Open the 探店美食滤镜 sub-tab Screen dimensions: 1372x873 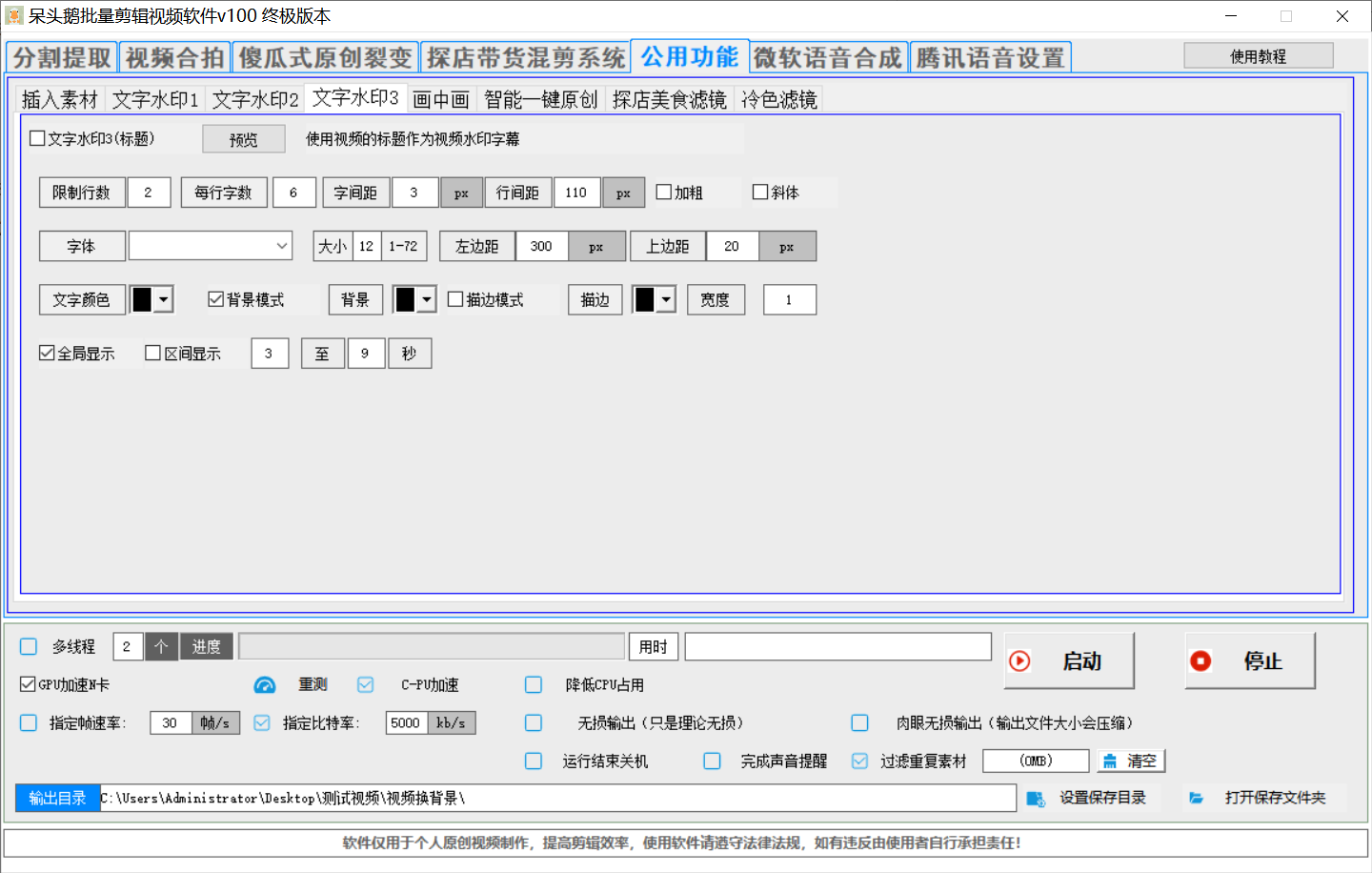click(x=670, y=99)
